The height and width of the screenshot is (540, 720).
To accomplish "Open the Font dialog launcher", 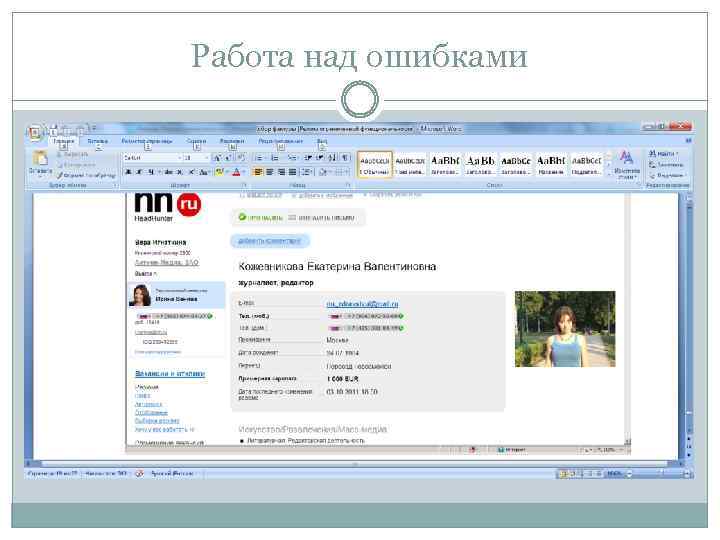I will (244, 185).
